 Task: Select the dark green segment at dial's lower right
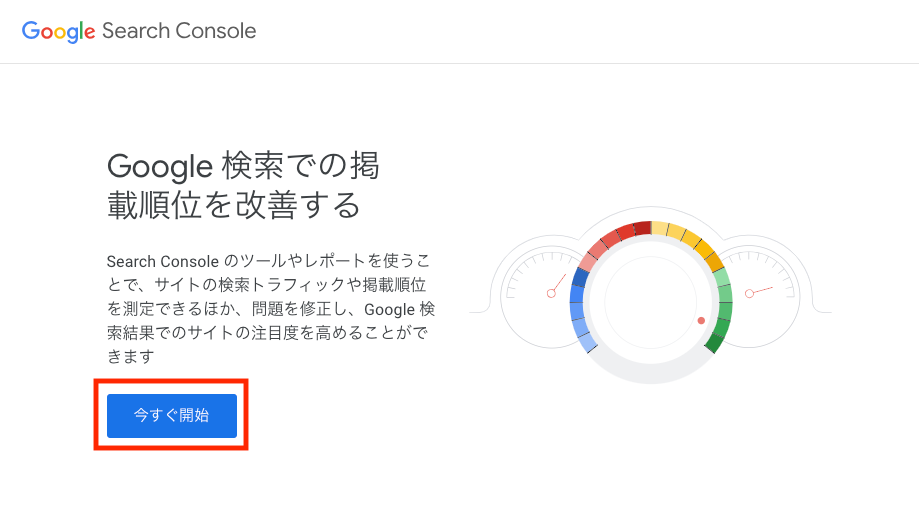716,341
